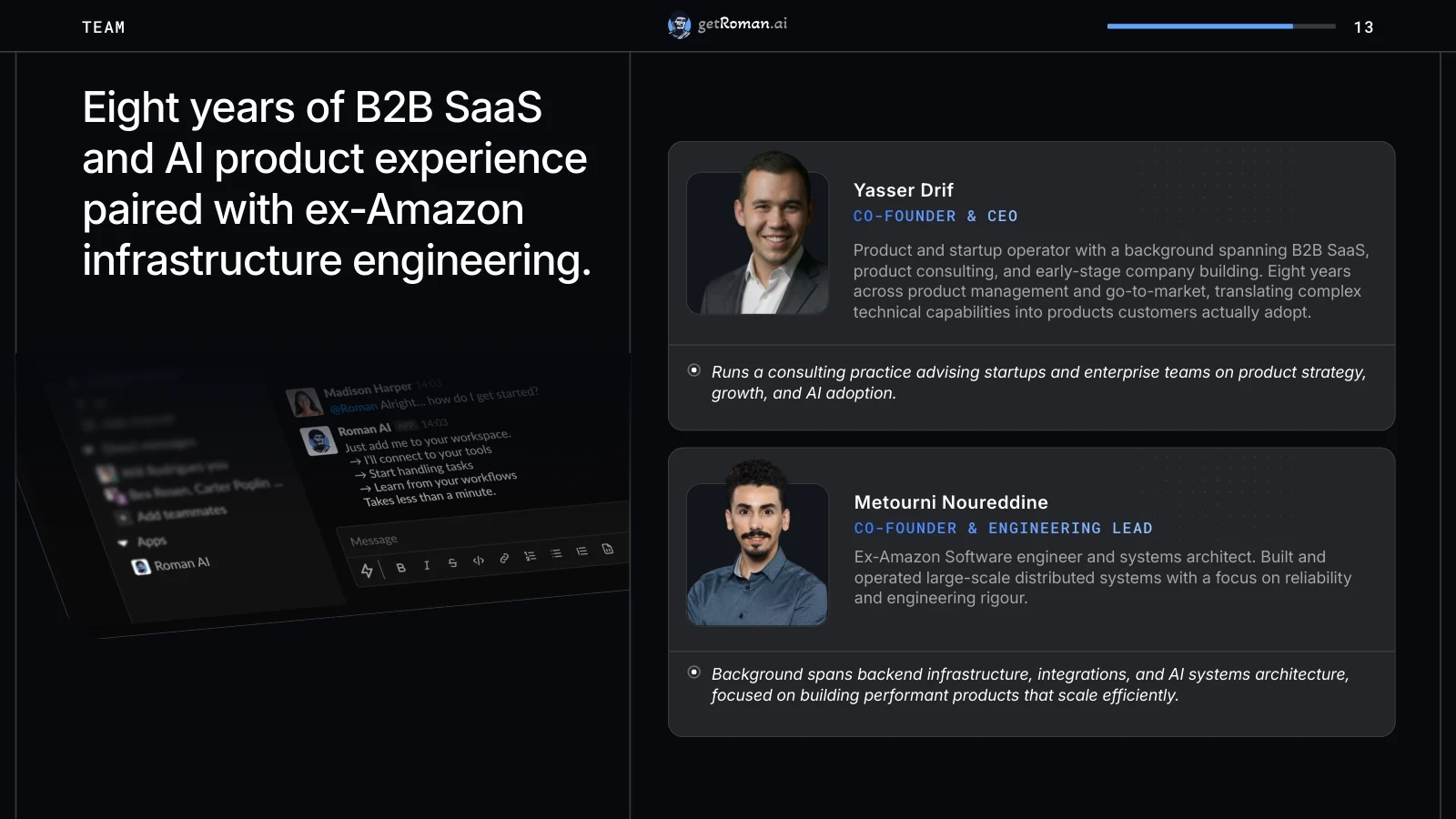This screenshot has width=1456, height=819.
Task: Click the @Roman mention in Madison's message
Action: (353, 407)
